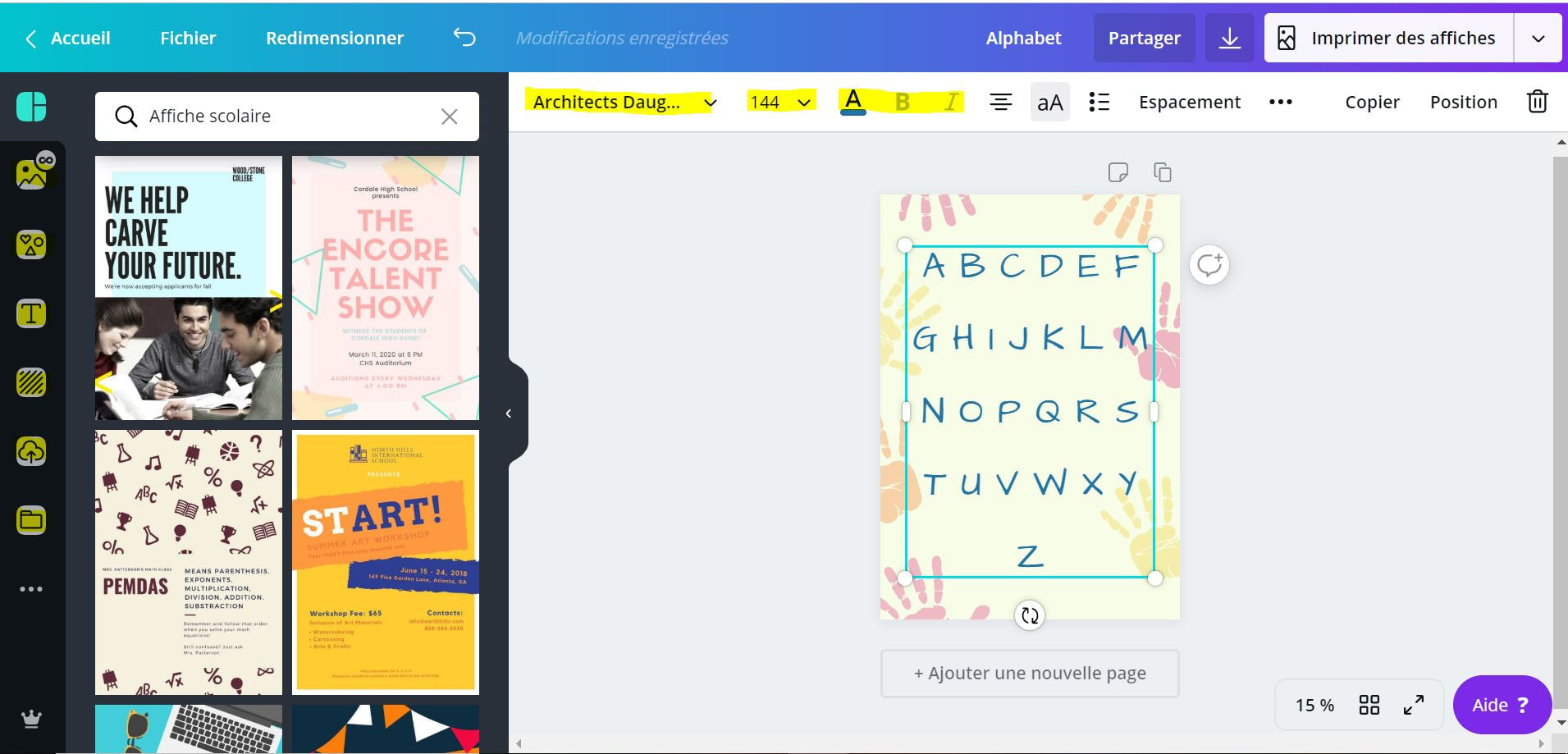This screenshot has height=754, width=1568.
Task: Enter fullscreen presentation mode
Action: tap(1413, 705)
